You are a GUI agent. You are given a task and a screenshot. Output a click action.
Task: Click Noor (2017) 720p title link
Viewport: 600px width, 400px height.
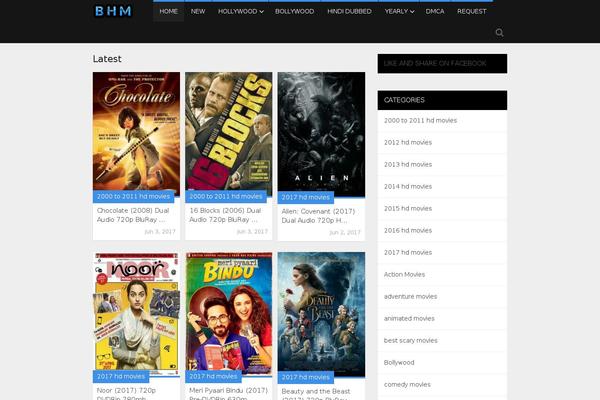pyautogui.click(x=126, y=394)
